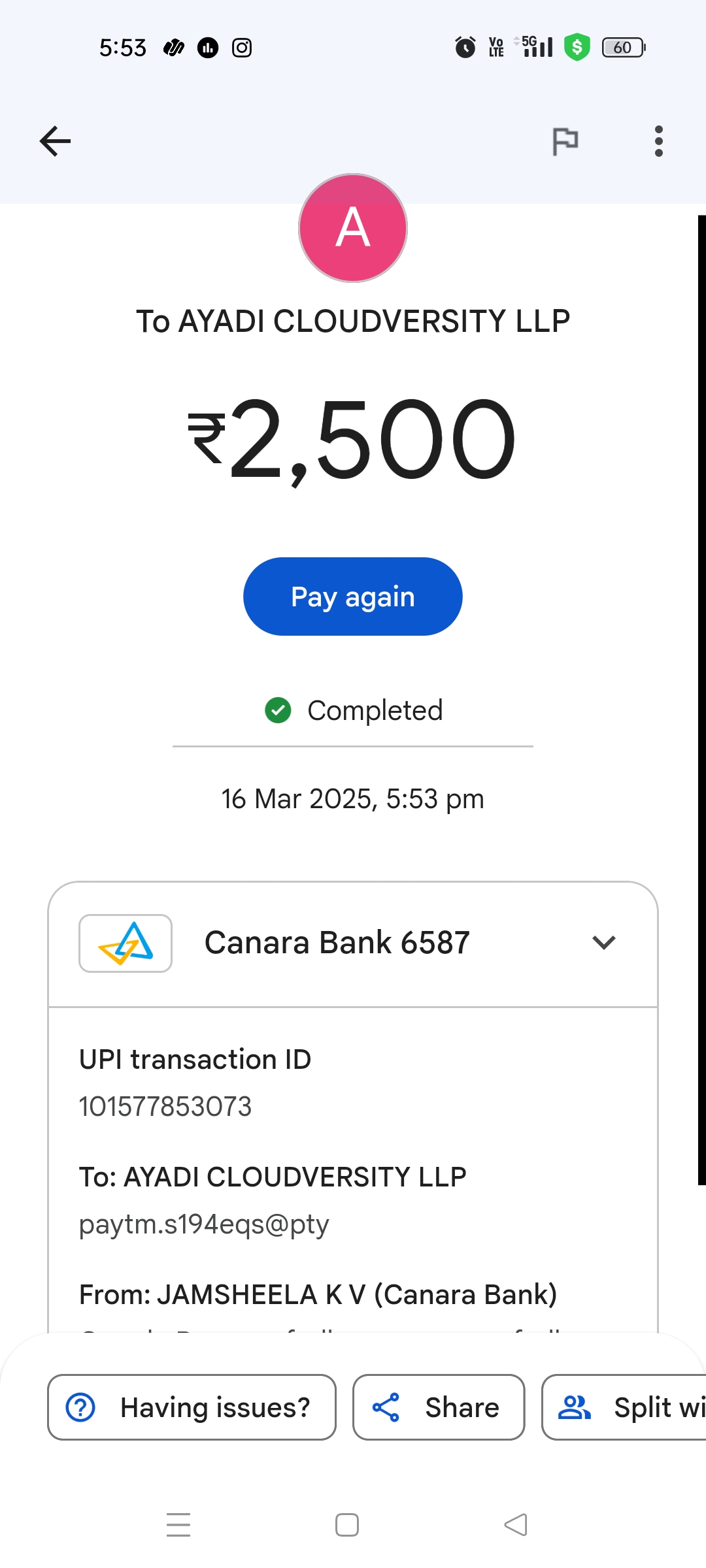Tap the UPI transaction ID number
The image size is (706, 1568).
point(165,1107)
